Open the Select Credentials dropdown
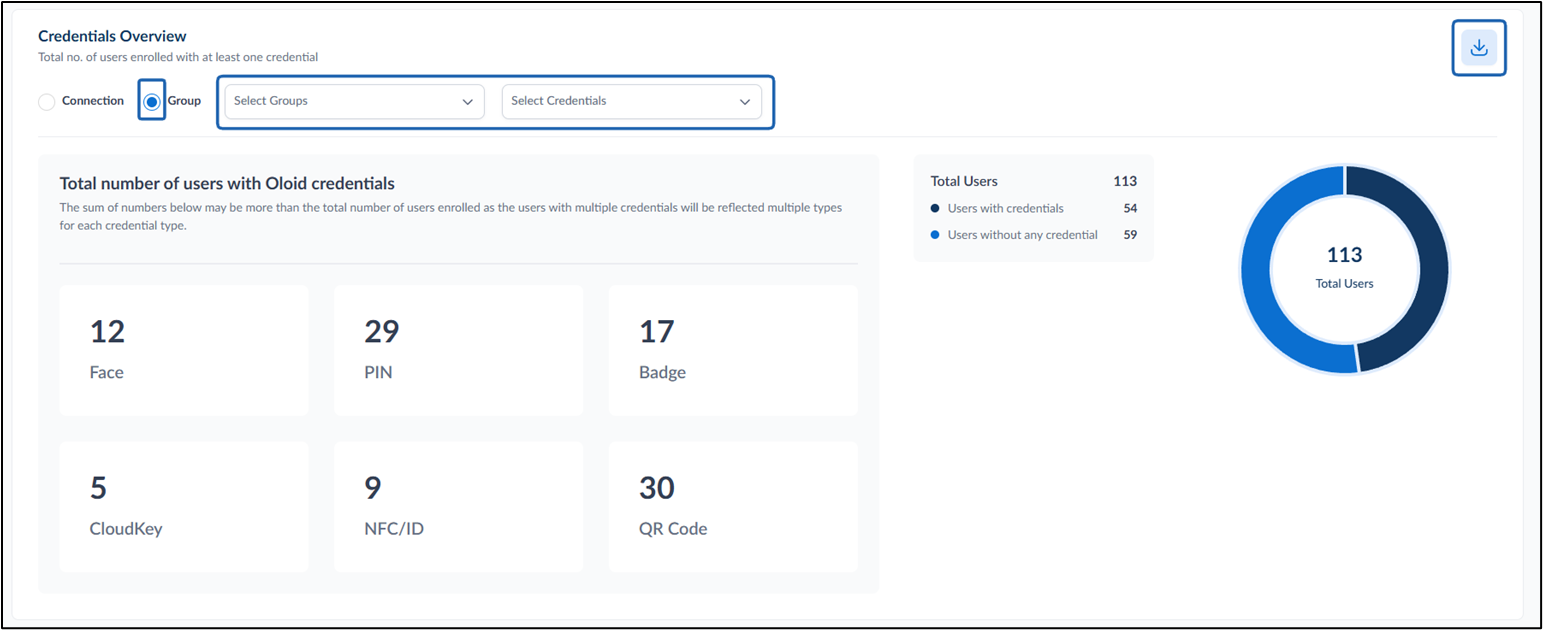Viewport: 1543px width, 630px height. pyautogui.click(x=632, y=101)
